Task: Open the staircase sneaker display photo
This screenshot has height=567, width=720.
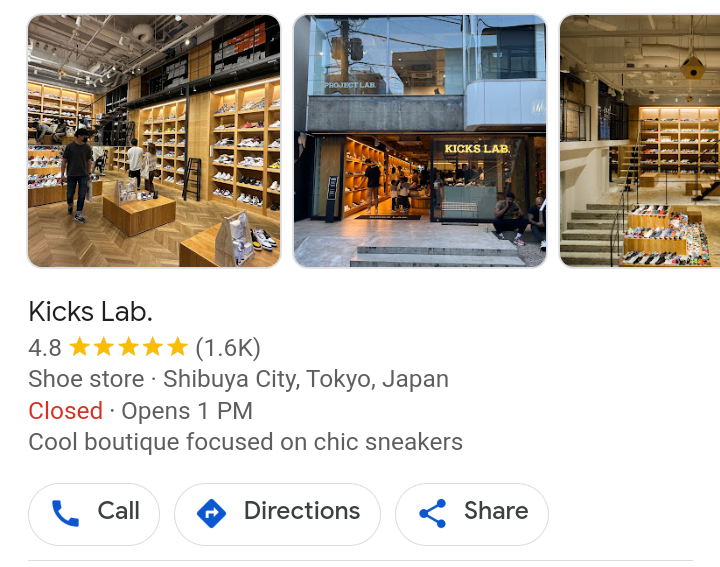Action: click(x=639, y=141)
